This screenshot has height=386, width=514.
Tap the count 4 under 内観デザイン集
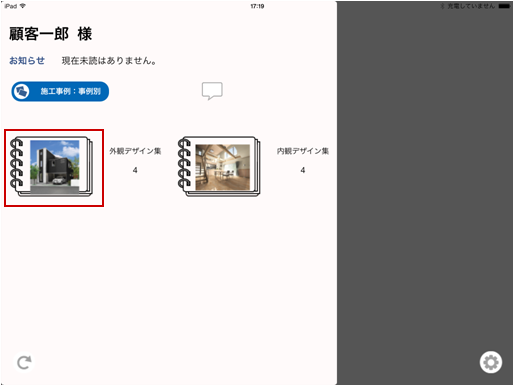pyautogui.click(x=303, y=170)
